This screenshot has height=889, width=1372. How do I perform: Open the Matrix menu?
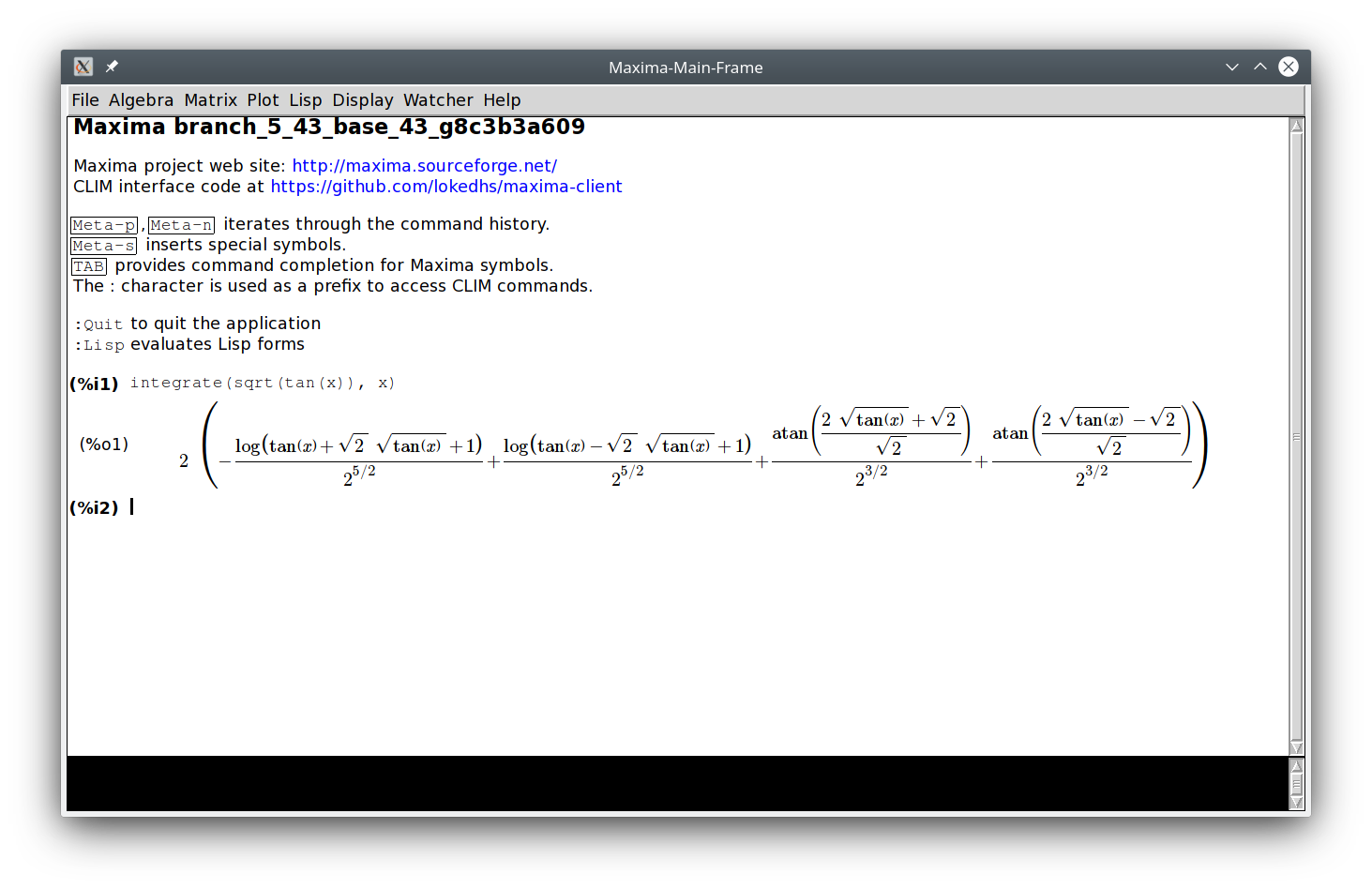coord(210,100)
